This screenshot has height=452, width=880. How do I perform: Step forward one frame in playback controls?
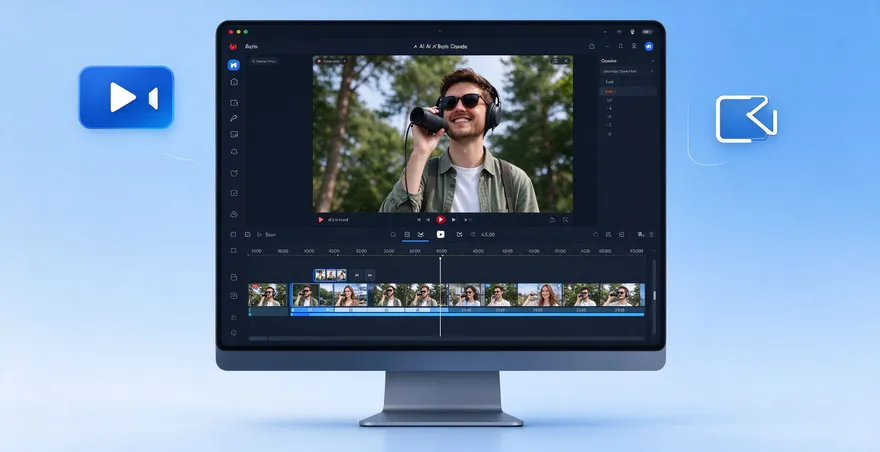pyautogui.click(x=453, y=220)
